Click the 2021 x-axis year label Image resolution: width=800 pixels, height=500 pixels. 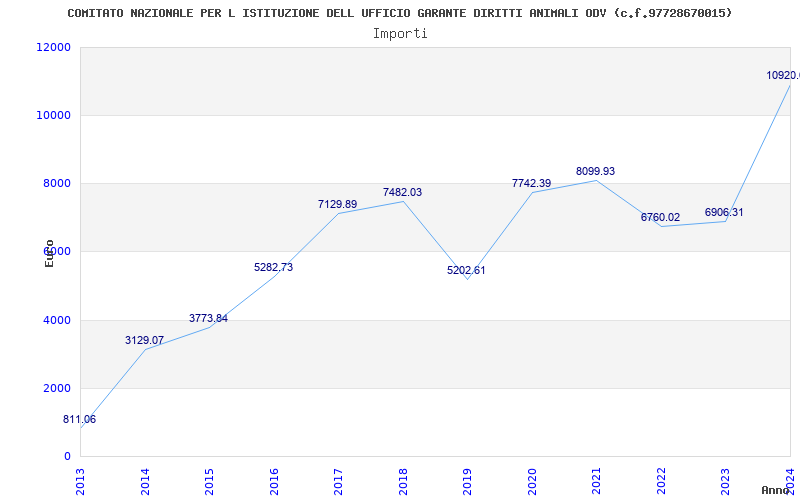[596, 481]
